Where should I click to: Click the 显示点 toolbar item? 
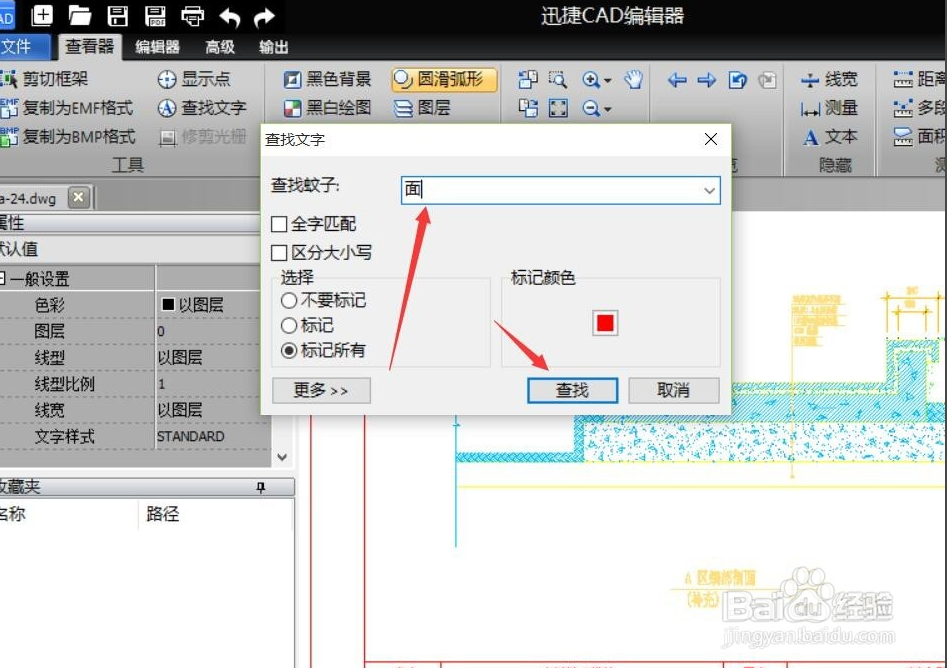189,80
